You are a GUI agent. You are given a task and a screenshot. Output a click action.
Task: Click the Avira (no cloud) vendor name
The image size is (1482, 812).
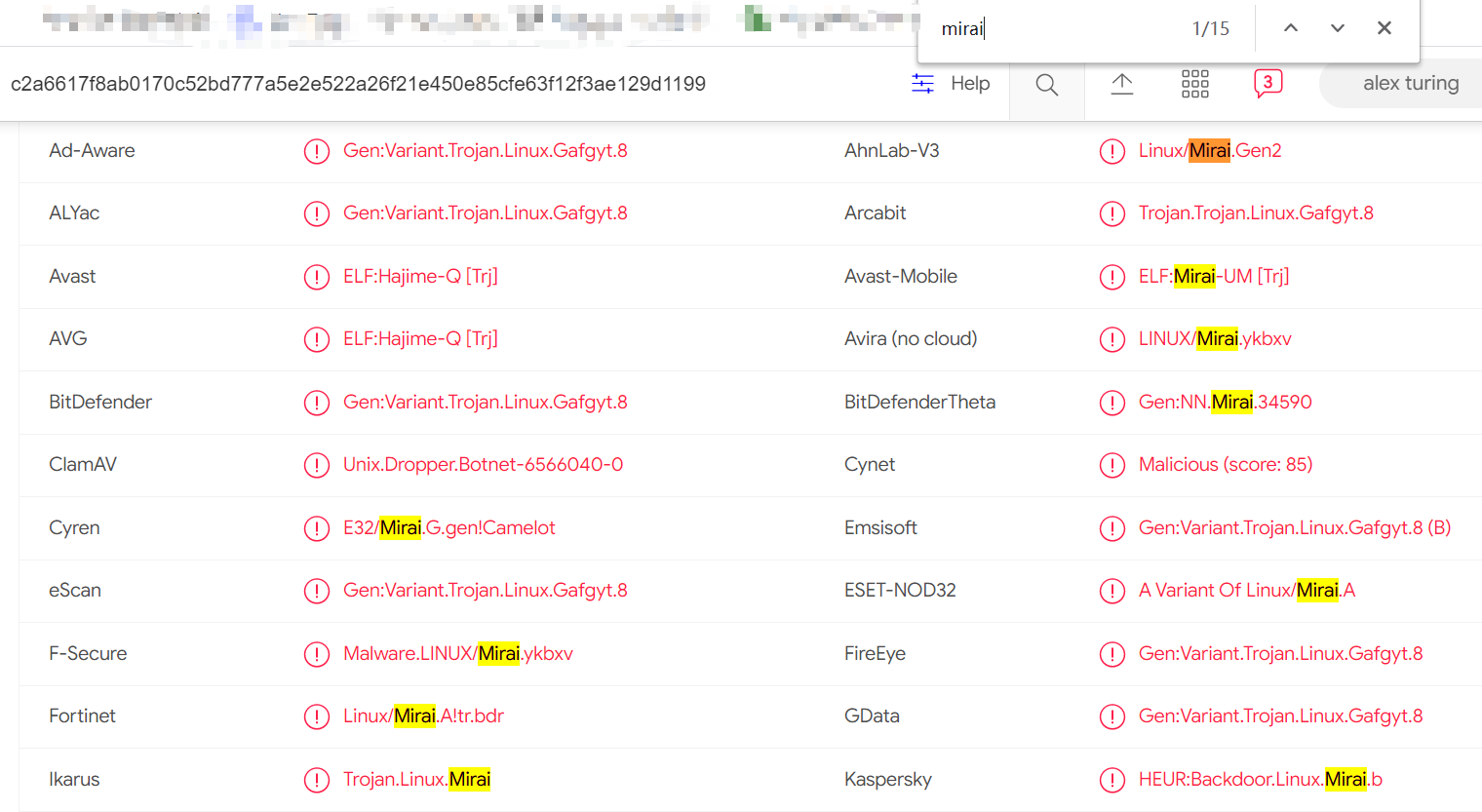point(911,339)
